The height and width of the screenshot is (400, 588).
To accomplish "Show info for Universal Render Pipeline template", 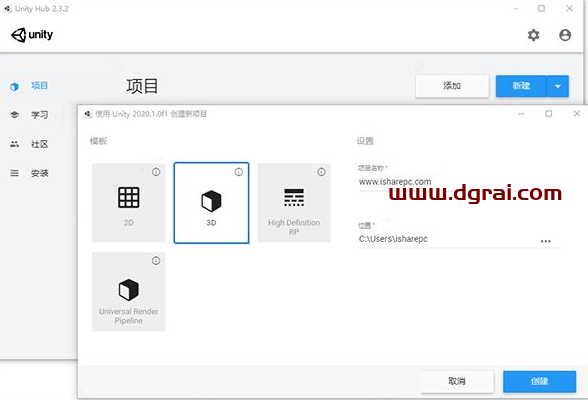I will 156,261.
